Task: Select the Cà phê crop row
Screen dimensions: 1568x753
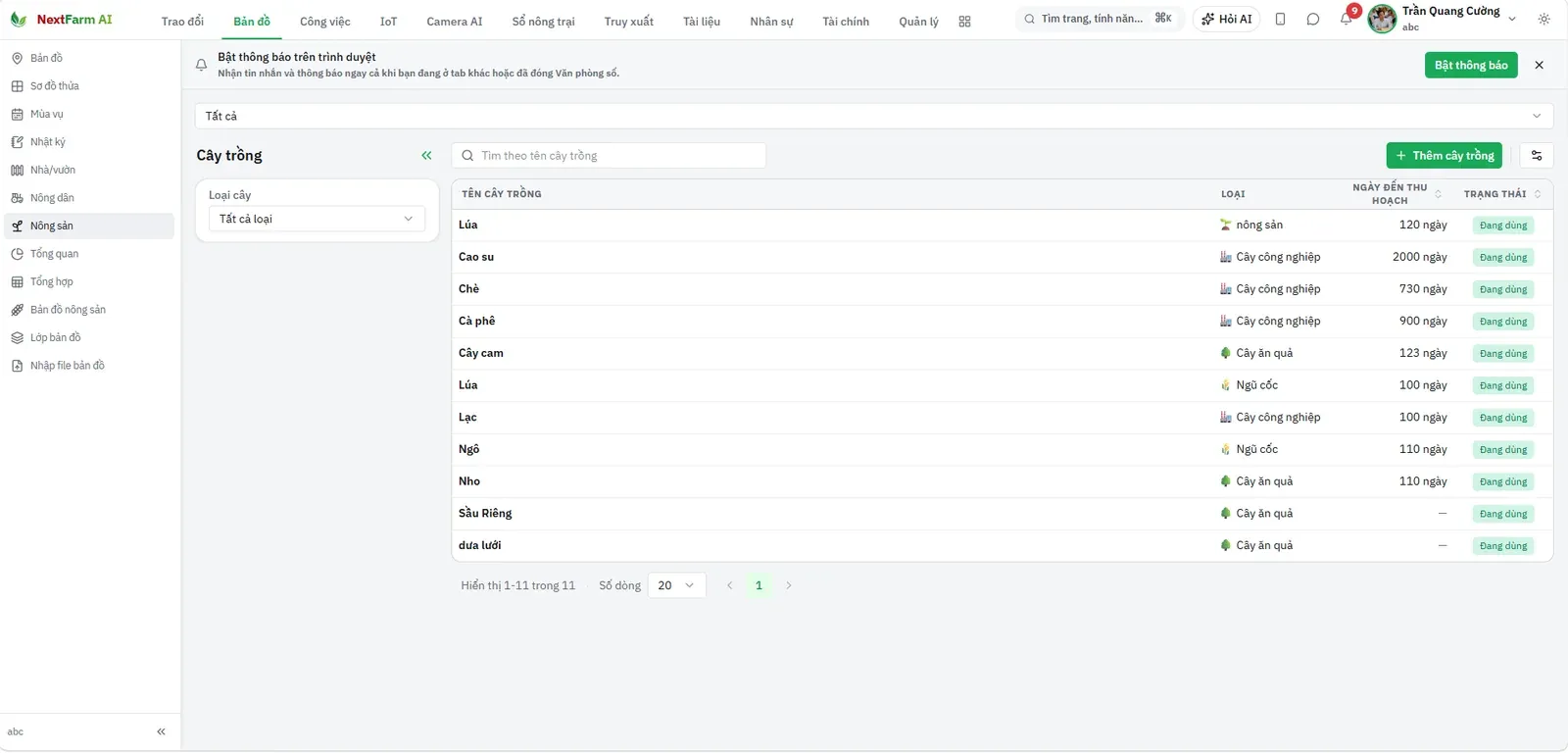Action: click(1002, 322)
